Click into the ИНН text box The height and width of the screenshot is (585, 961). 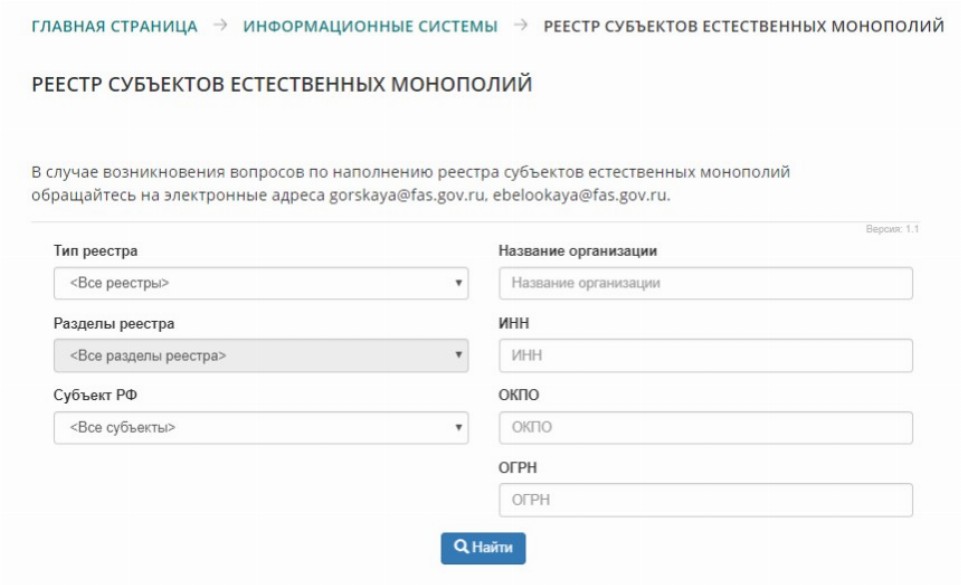(705, 355)
